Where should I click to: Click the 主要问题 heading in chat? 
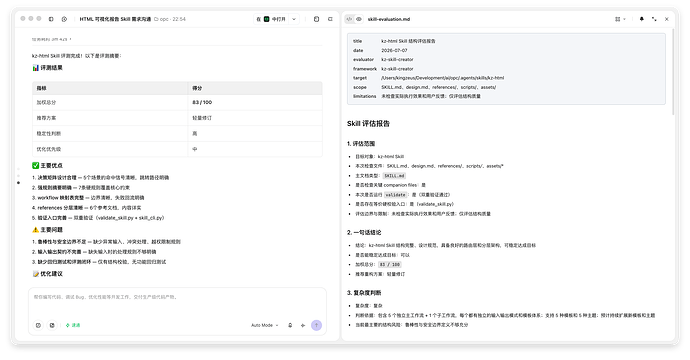tap(48, 230)
